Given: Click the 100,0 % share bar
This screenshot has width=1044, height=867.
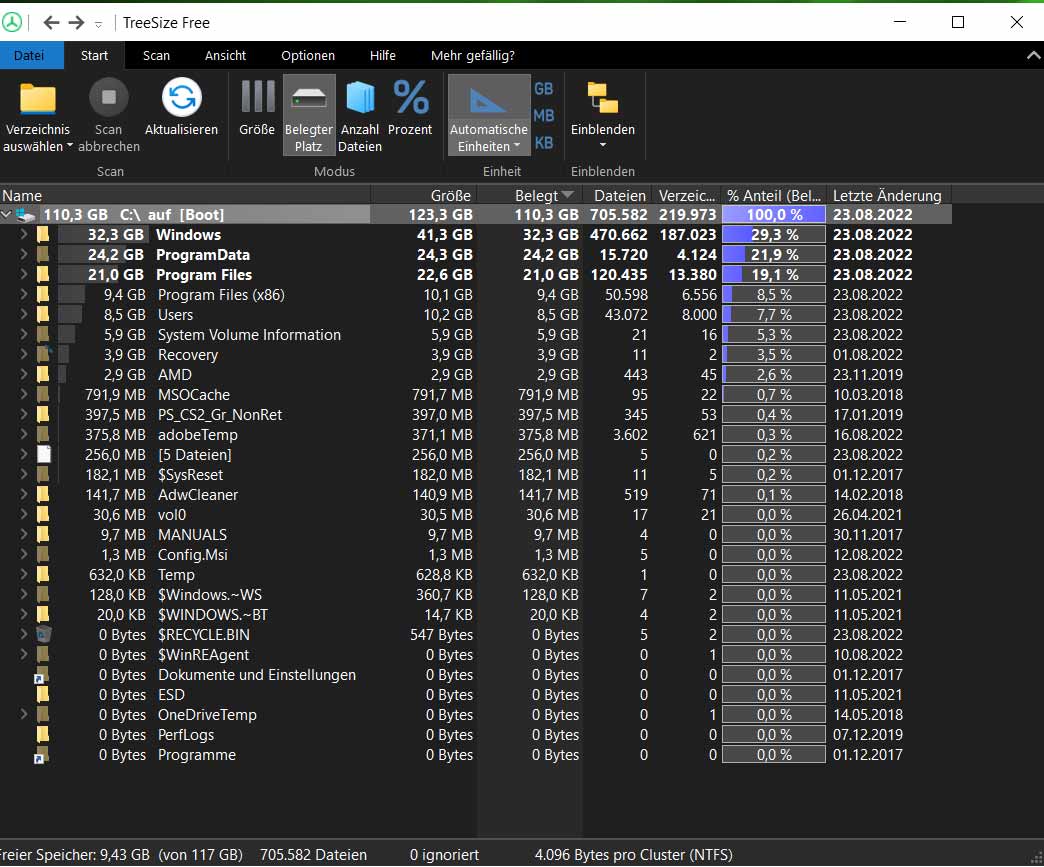Looking at the screenshot, I should click(x=774, y=214).
